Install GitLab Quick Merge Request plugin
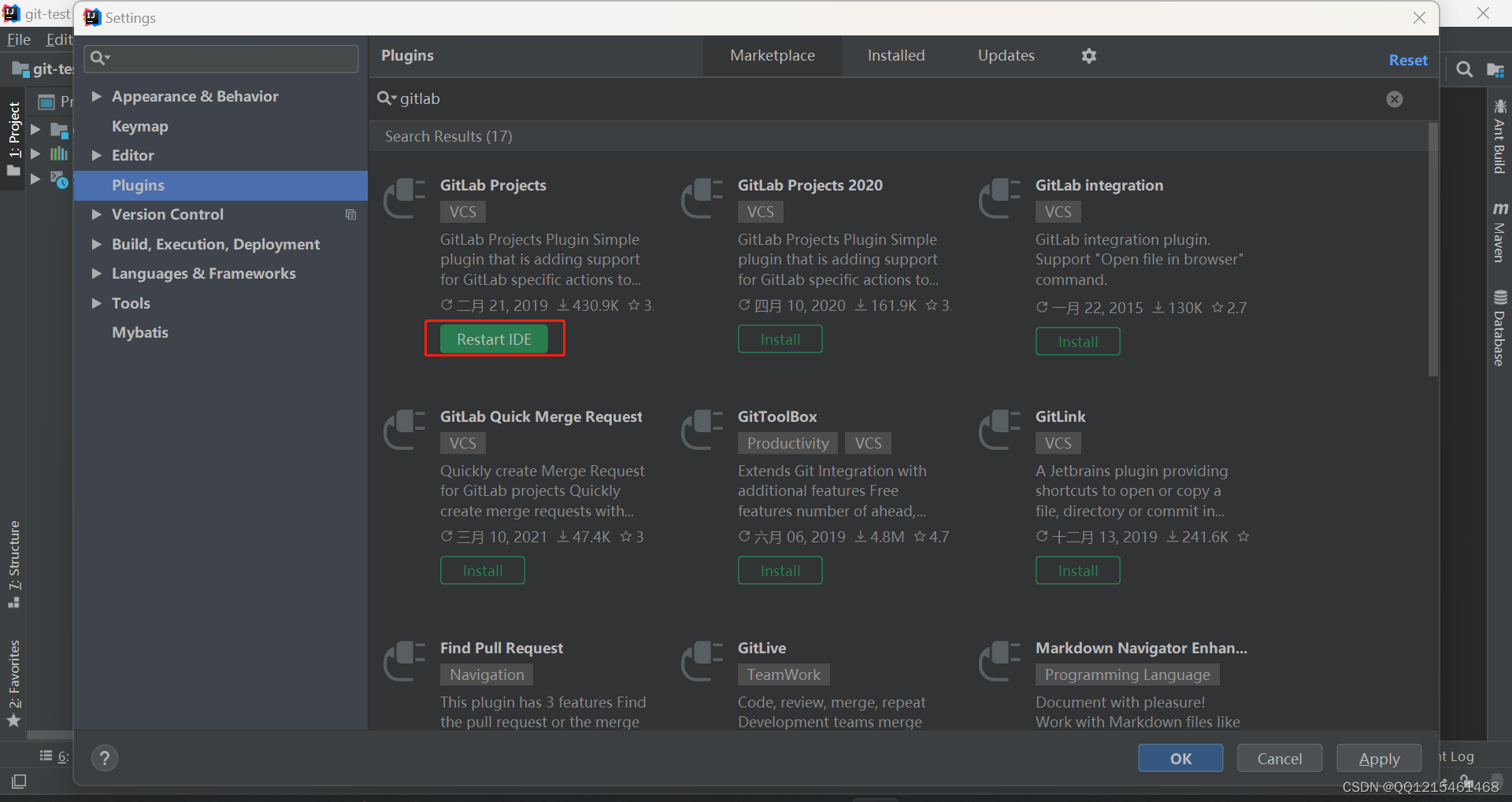 tap(483, 571)
